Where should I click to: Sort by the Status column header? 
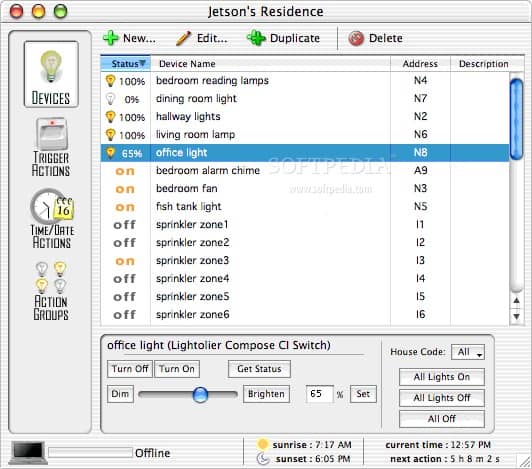pos(126,63)
